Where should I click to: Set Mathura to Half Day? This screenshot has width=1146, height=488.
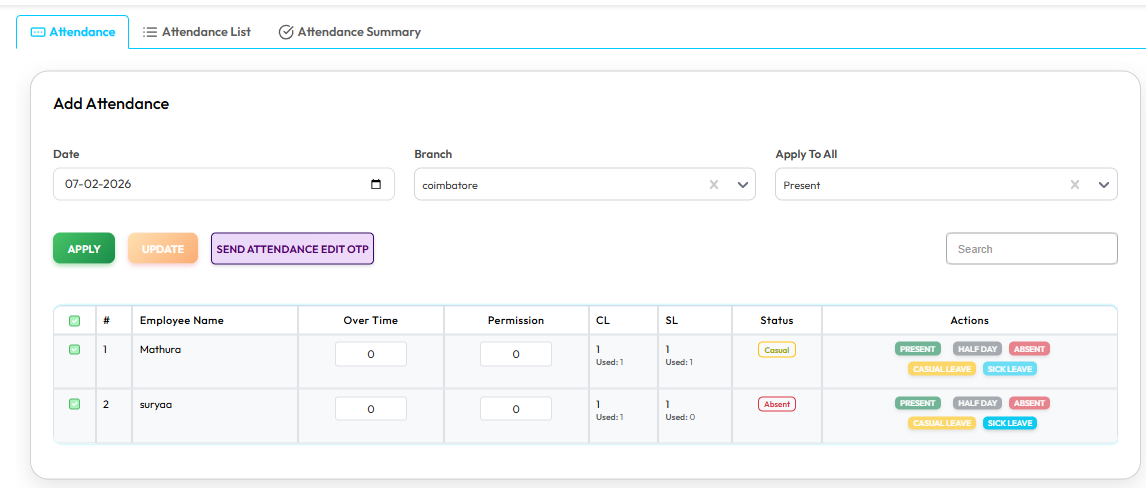[x=977, y=349]
